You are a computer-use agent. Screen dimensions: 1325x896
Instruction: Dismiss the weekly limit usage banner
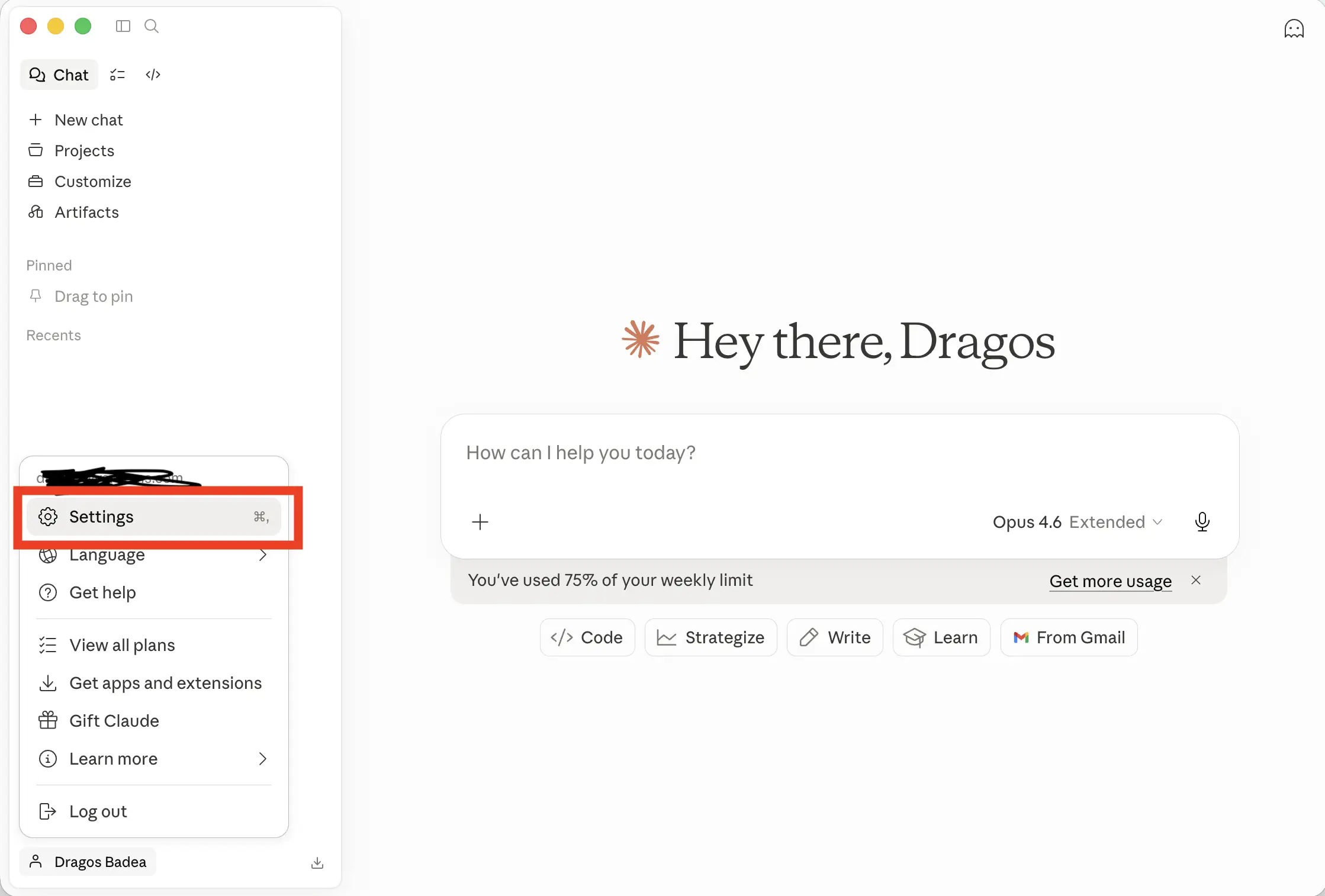coord(1196,581)
